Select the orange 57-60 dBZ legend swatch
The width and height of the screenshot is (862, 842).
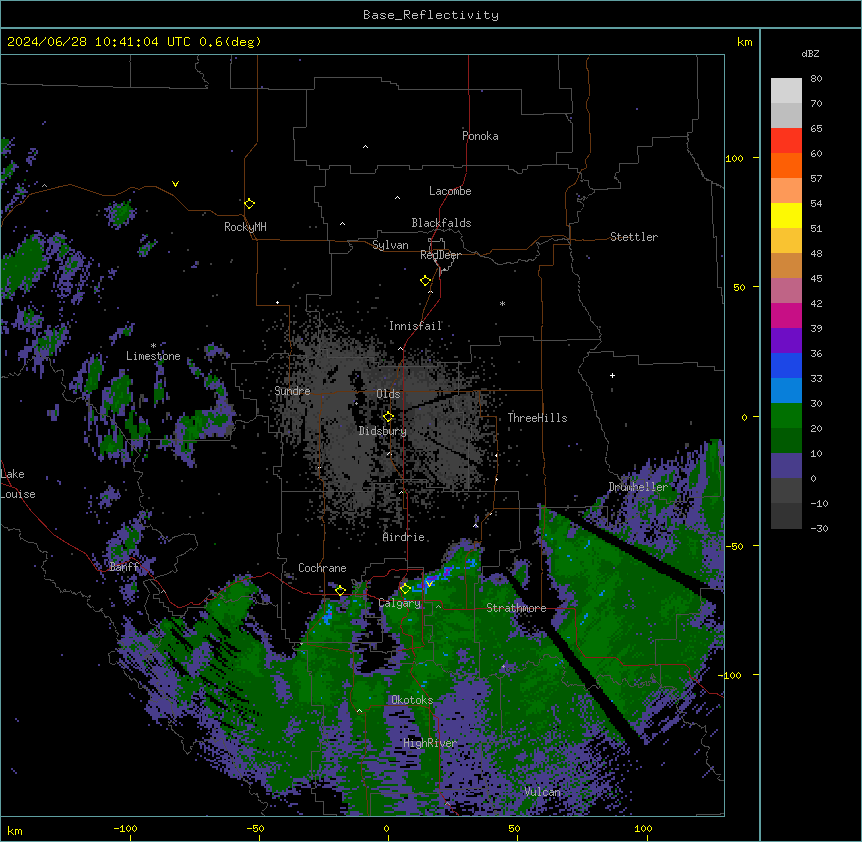tap(786, 165)
